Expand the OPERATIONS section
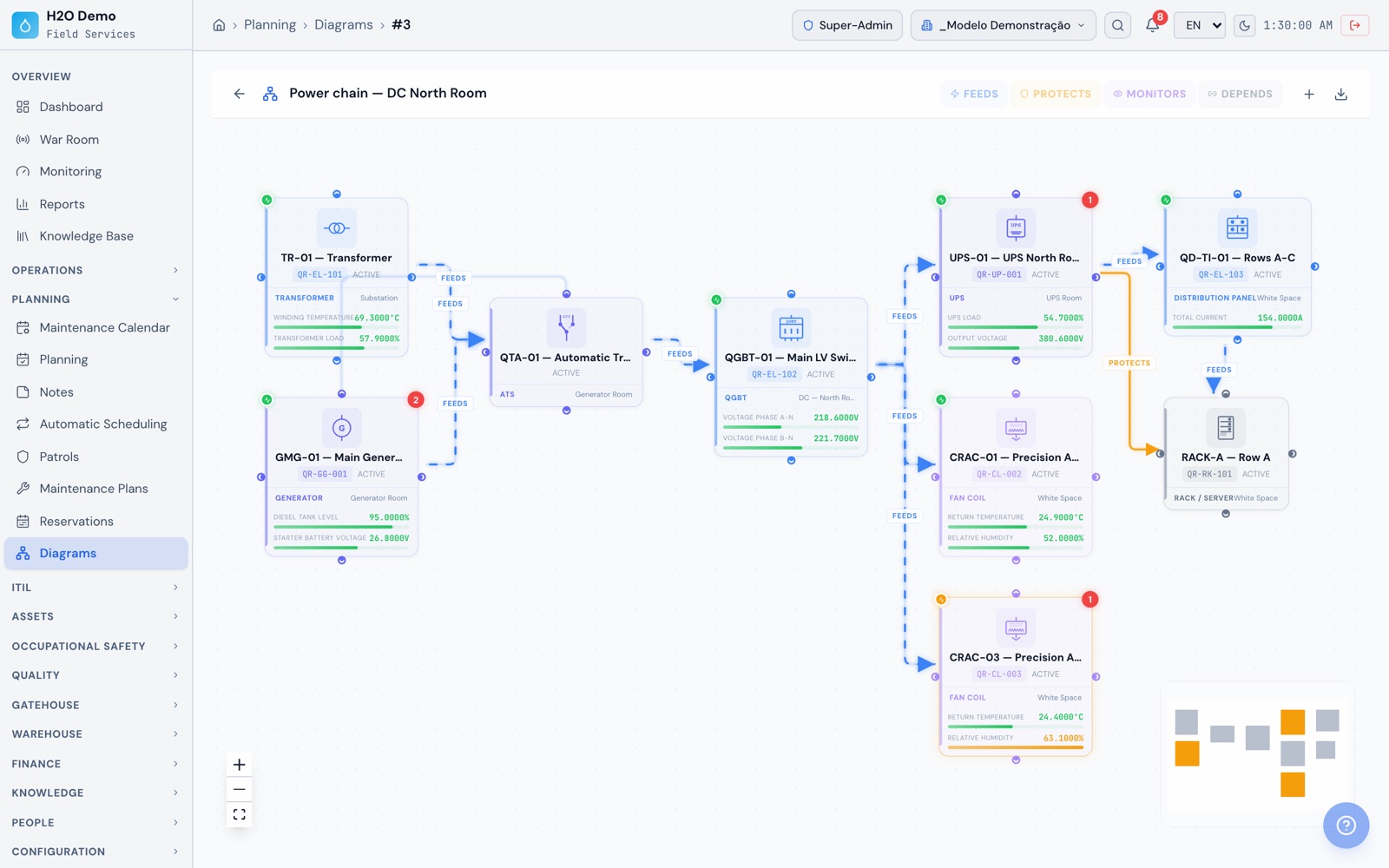This screenshot has height=868, width=1389. [x=95, y=271]
